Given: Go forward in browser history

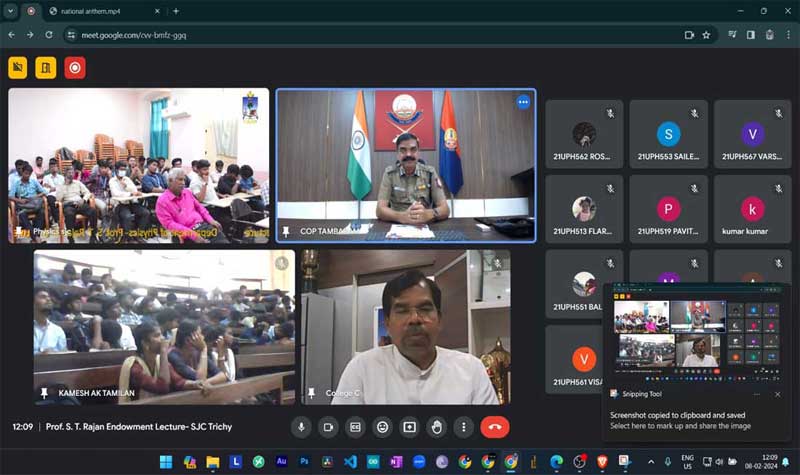Looking at the screenshot, I should (x=30, y=35).
